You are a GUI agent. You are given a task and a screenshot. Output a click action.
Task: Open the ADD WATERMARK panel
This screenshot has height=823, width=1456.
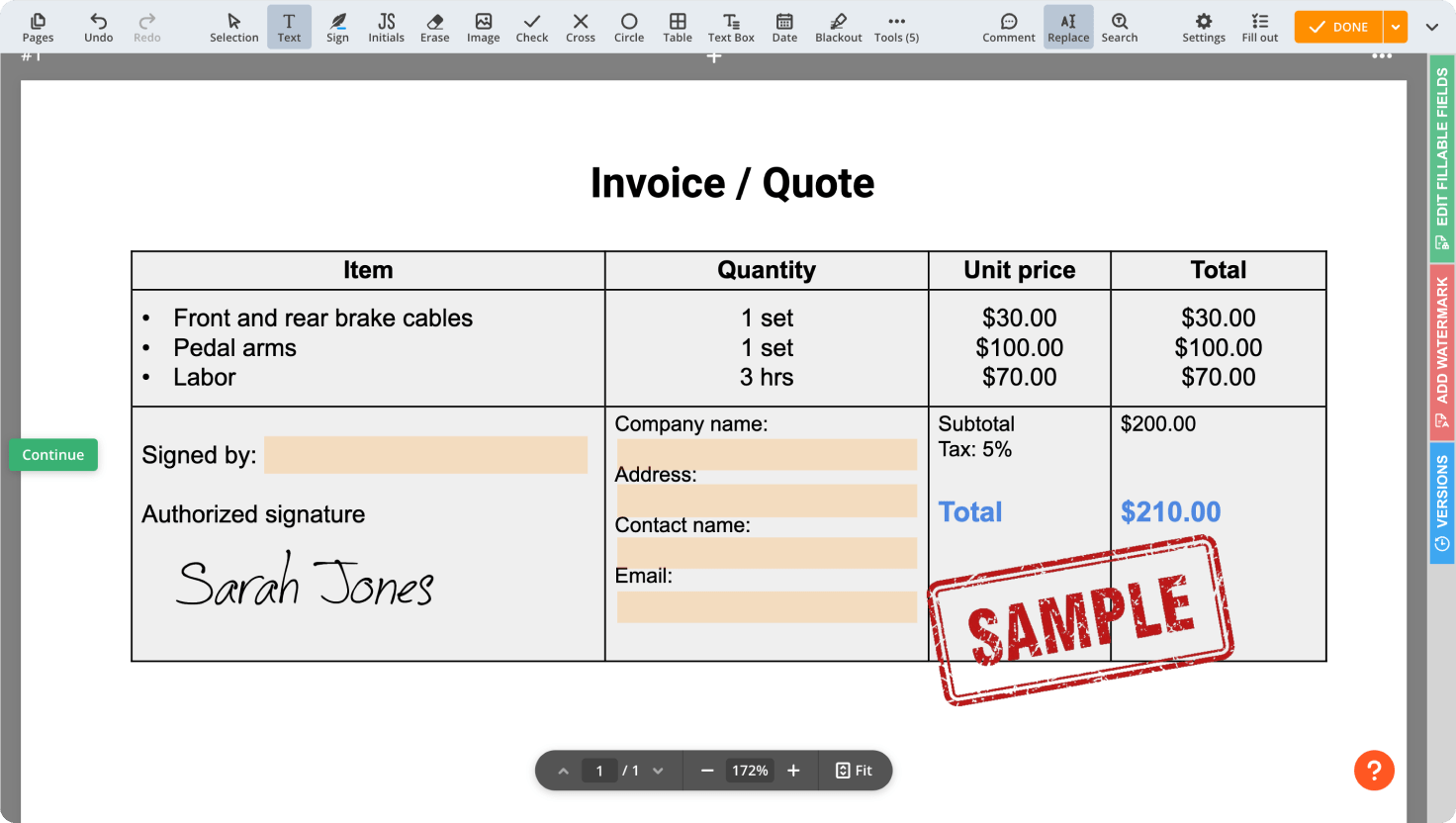[x=1442, y=352]
